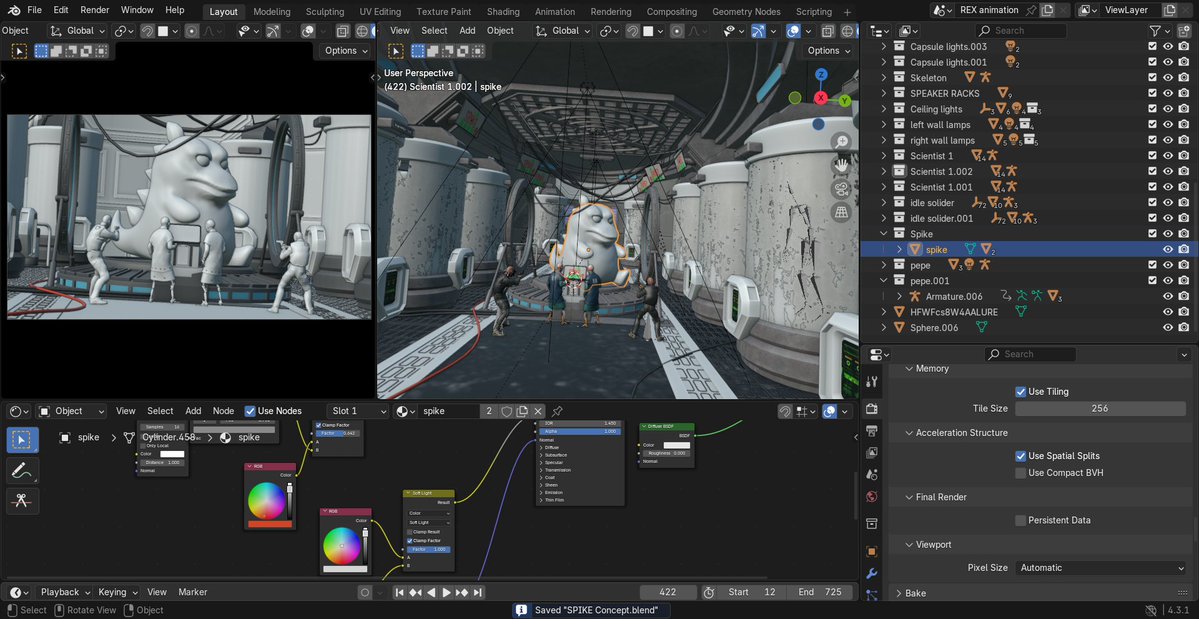Open the Keying popover in timeline
1199x619 pixels.
pyautogui.click(x=117, y=592)
